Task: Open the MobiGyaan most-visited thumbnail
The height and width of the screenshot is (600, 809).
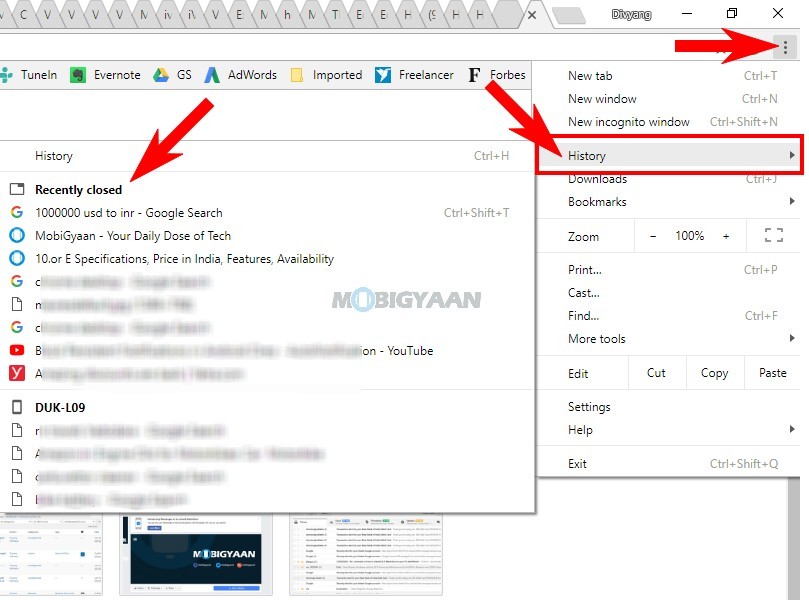Action: (196, 555)
